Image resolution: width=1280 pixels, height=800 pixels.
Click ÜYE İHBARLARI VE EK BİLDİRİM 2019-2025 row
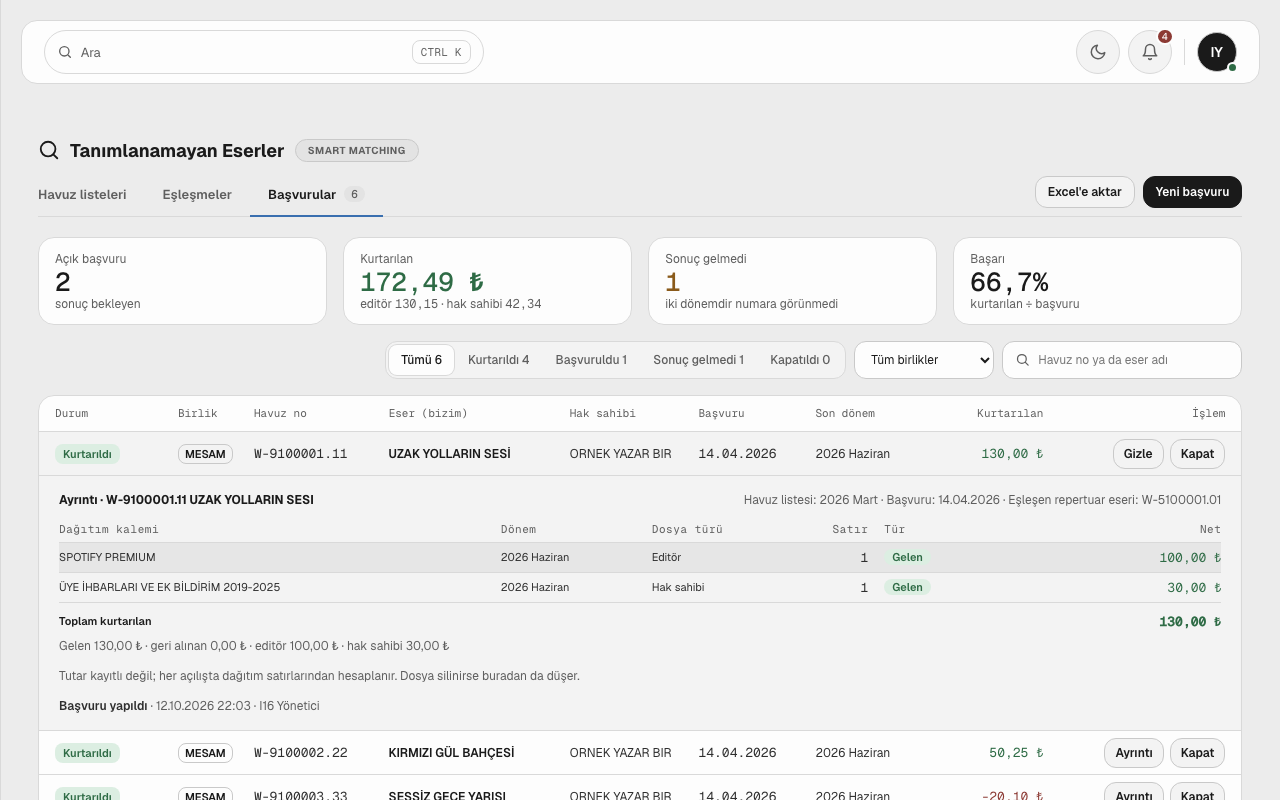pos(640,588)
